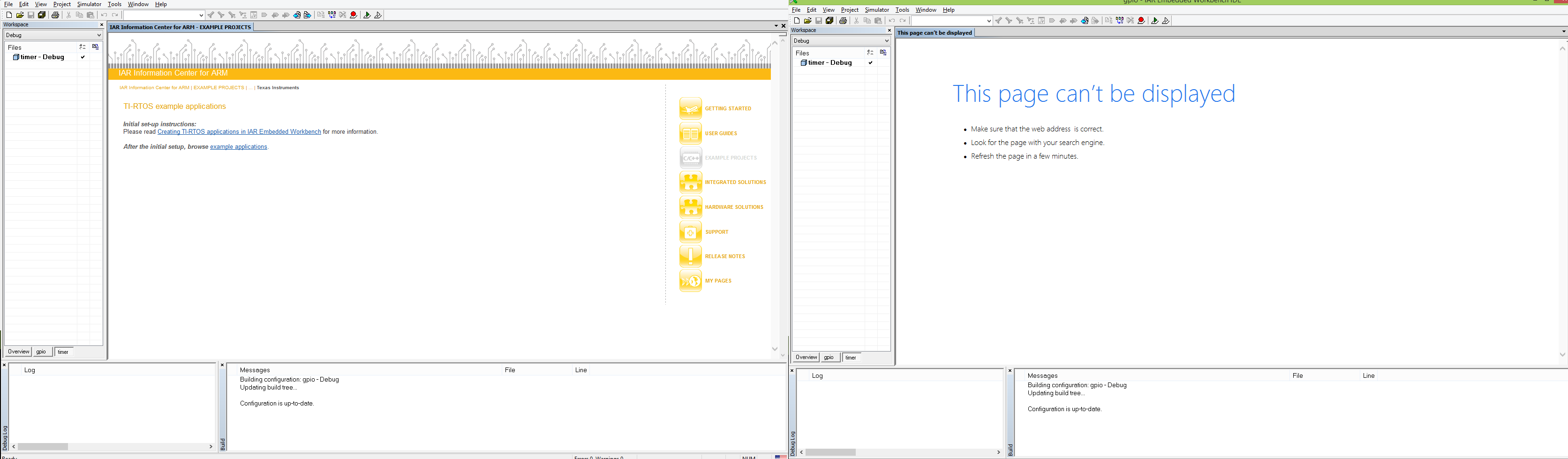The height and width of the screenshot is (459, 1568).
Task: Click 'Building configuration: gpio - Debug' in Information Center window
Action: pos(289,380)
